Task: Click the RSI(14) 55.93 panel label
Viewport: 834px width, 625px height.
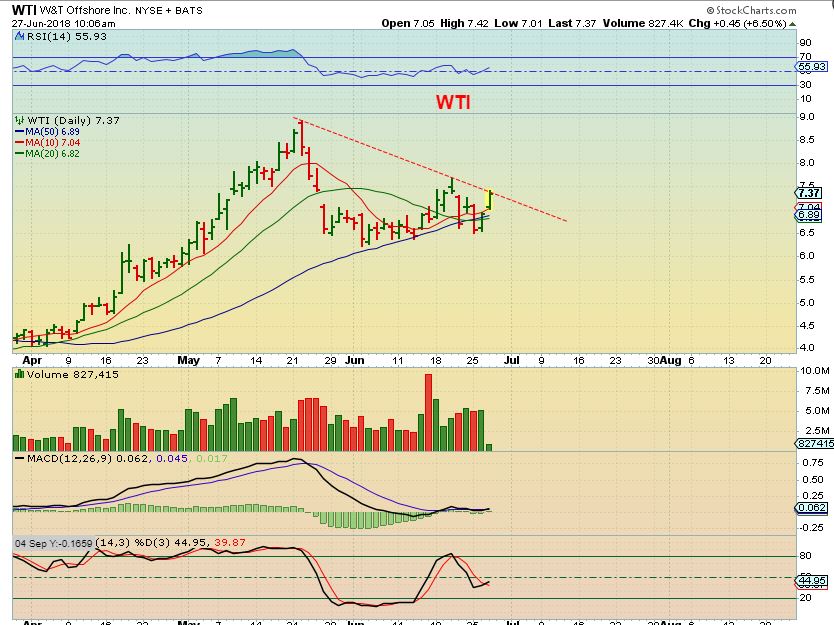Action: coord(66,37)
